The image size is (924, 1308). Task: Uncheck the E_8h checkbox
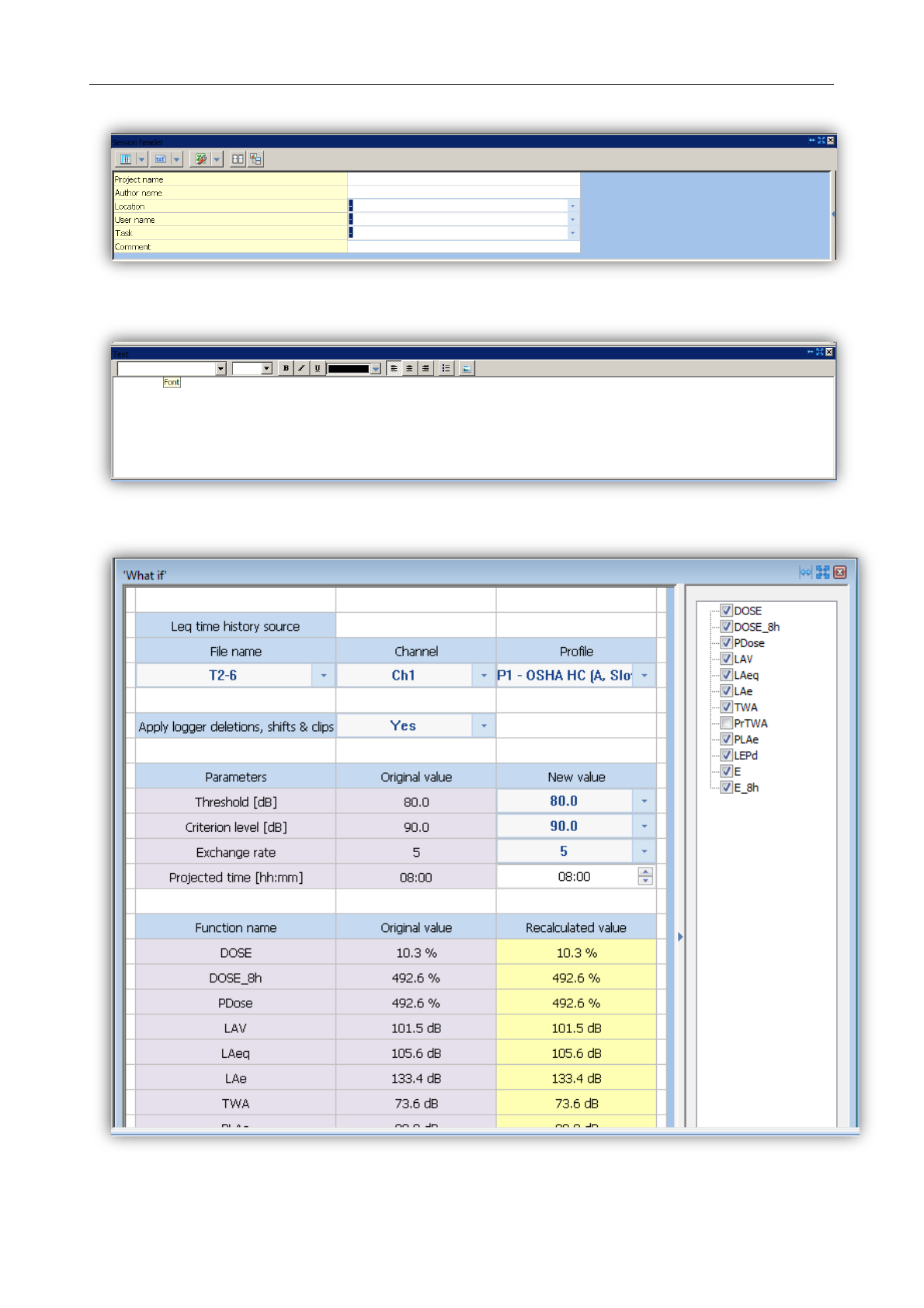pos(727,787)
